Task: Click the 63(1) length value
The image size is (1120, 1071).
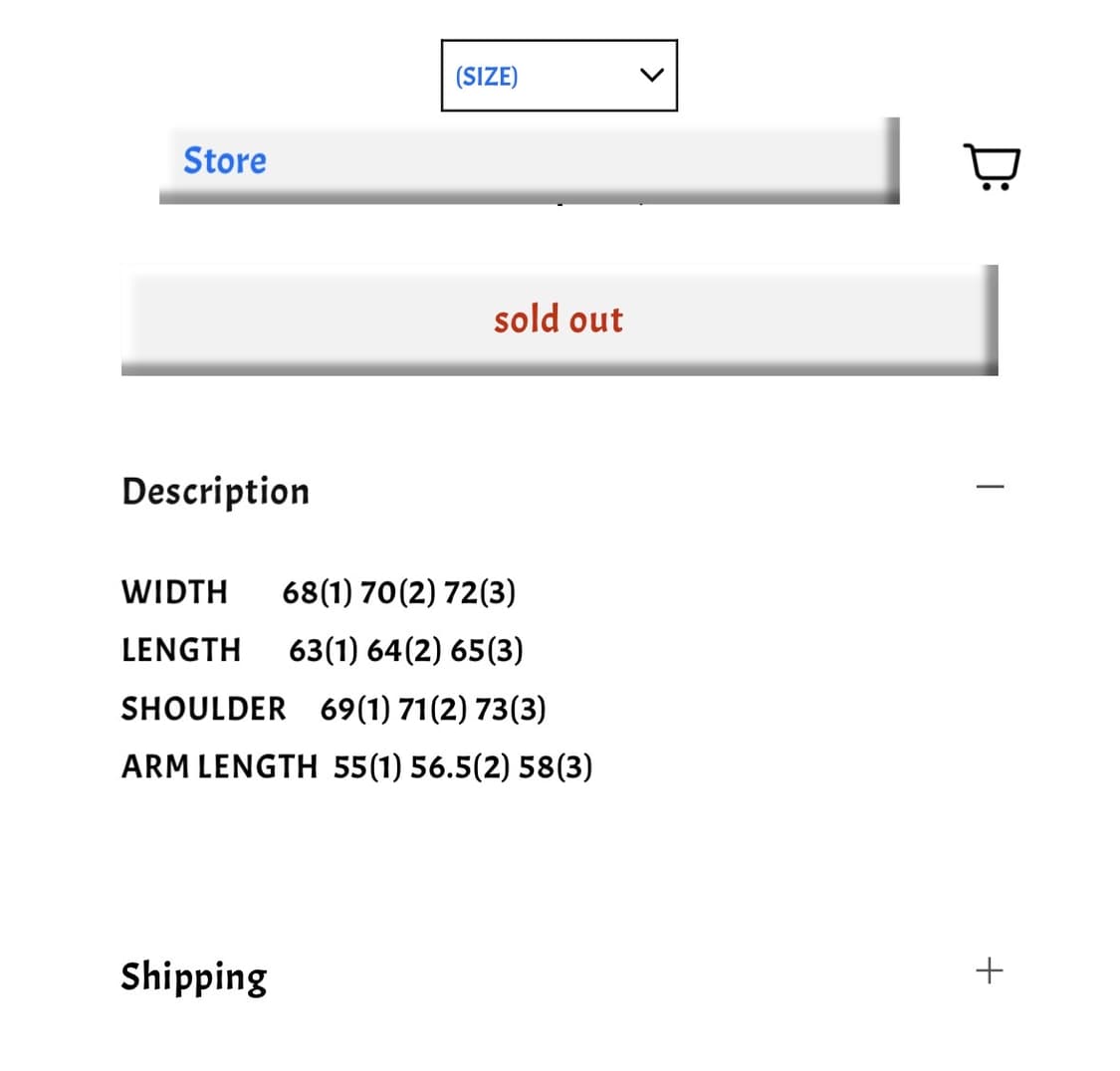Action: click(324, 650)
